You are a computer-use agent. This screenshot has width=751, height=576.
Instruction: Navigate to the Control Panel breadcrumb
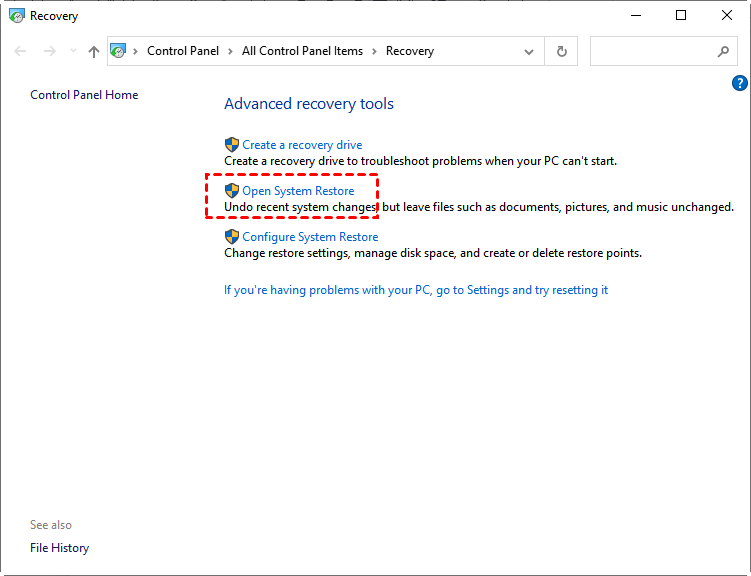184,51
